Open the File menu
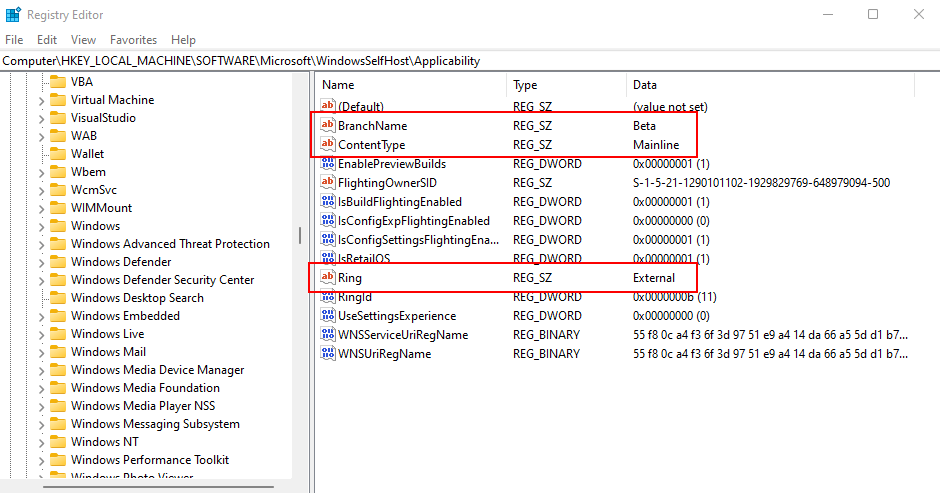The height and width of the screenshot is (493, 940). tap(14, 40)
